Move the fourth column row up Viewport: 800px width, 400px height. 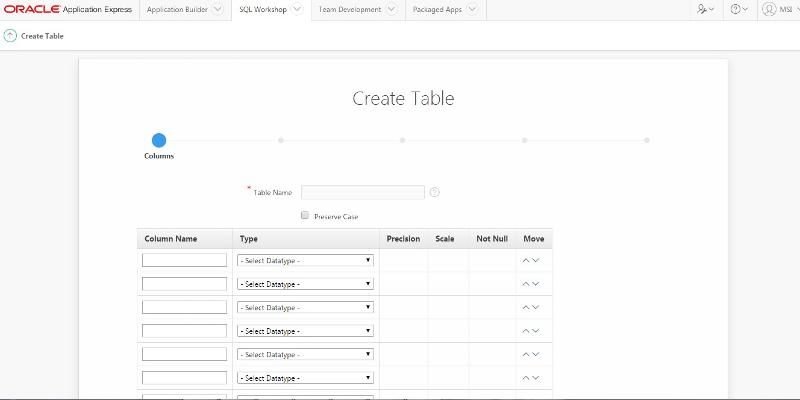pyautogui.click(x=526, y=331)
